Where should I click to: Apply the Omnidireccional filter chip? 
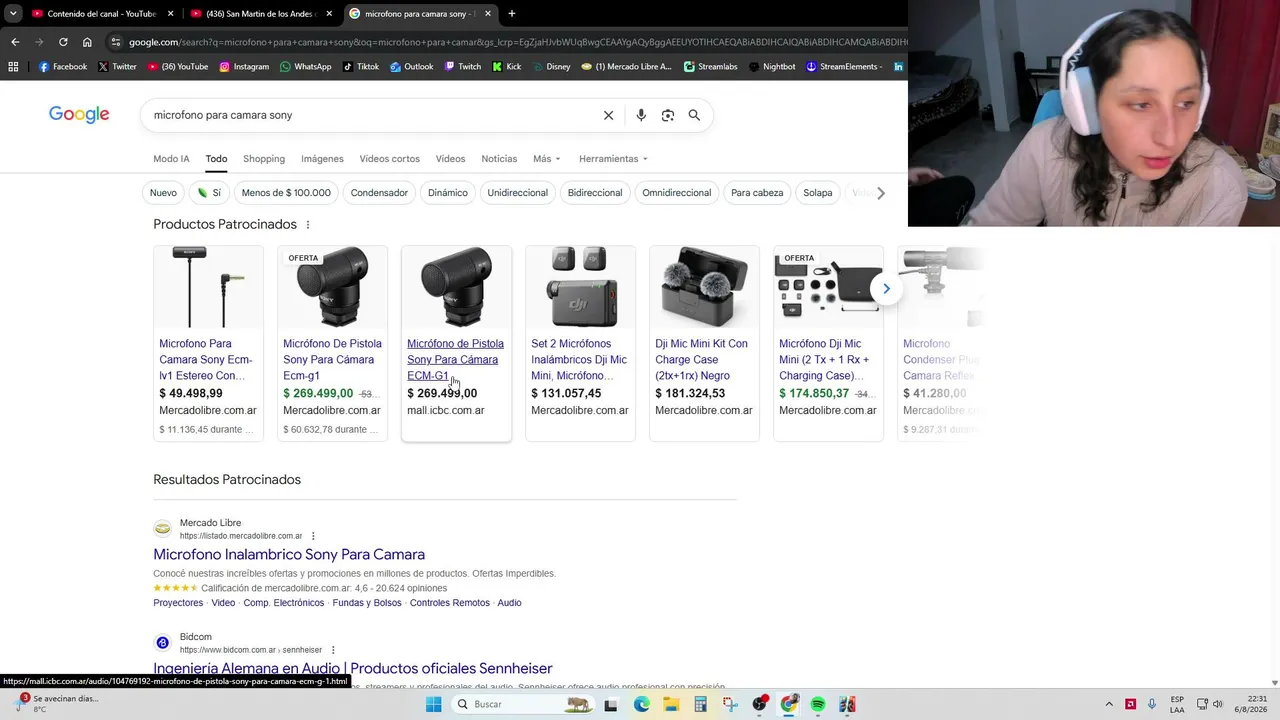(x=677, y=193)
